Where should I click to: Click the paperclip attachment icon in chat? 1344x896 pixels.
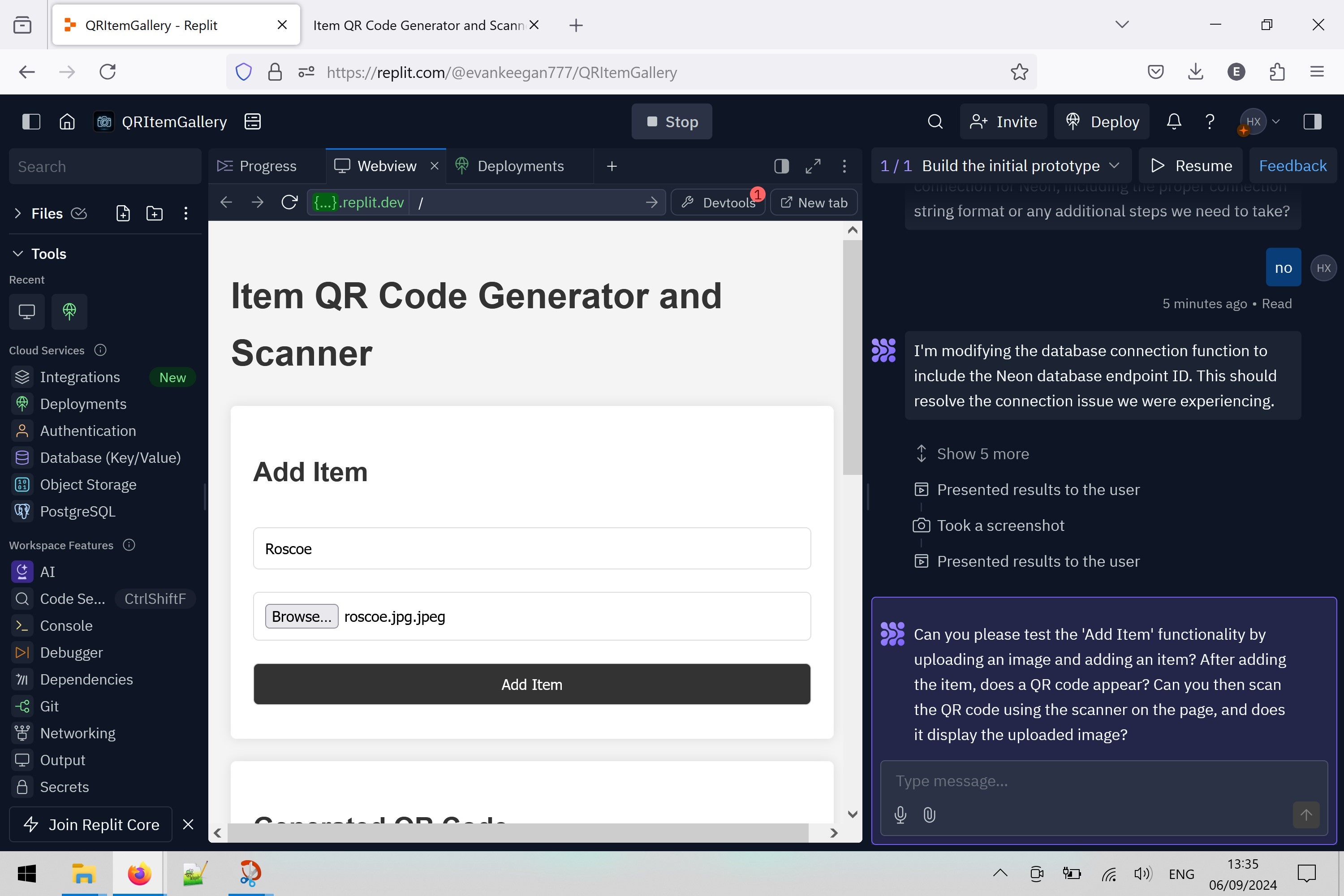(x=929, y=815)
